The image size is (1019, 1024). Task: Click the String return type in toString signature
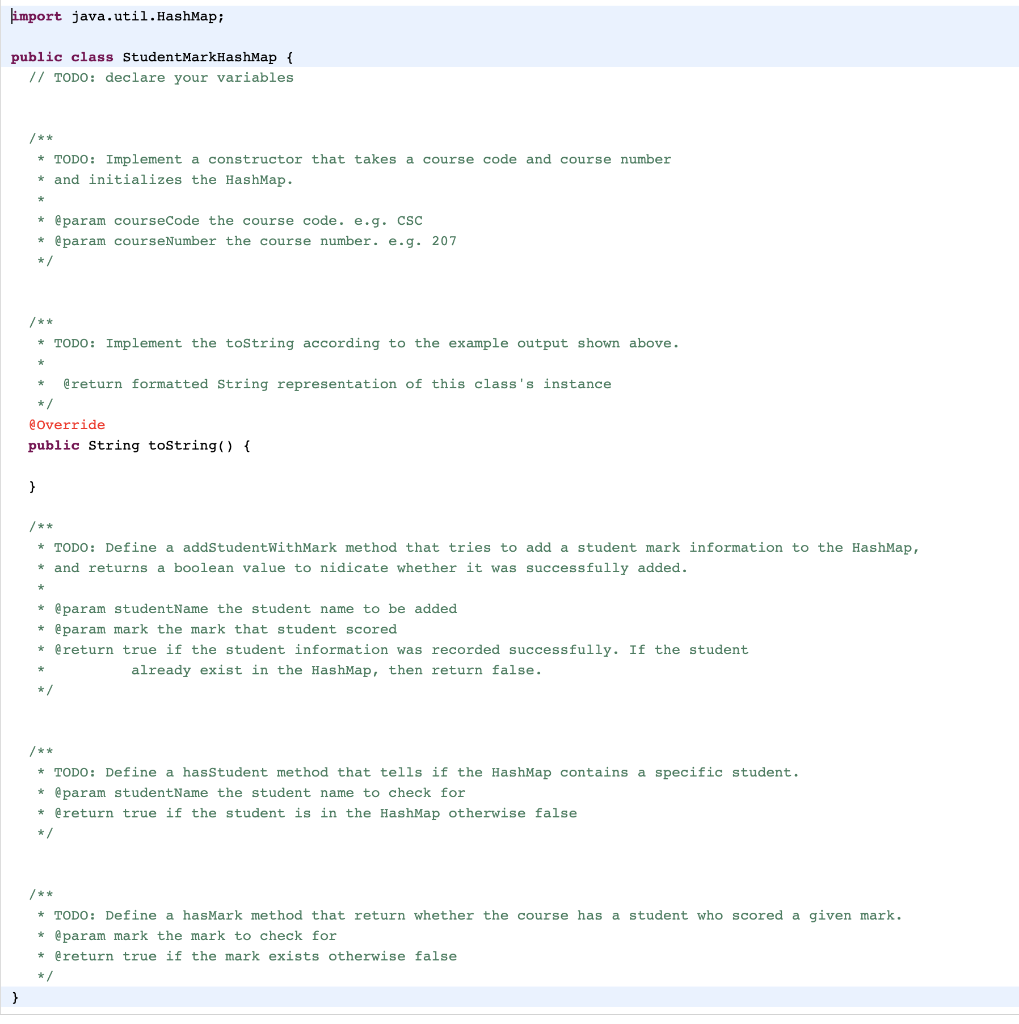113,445
